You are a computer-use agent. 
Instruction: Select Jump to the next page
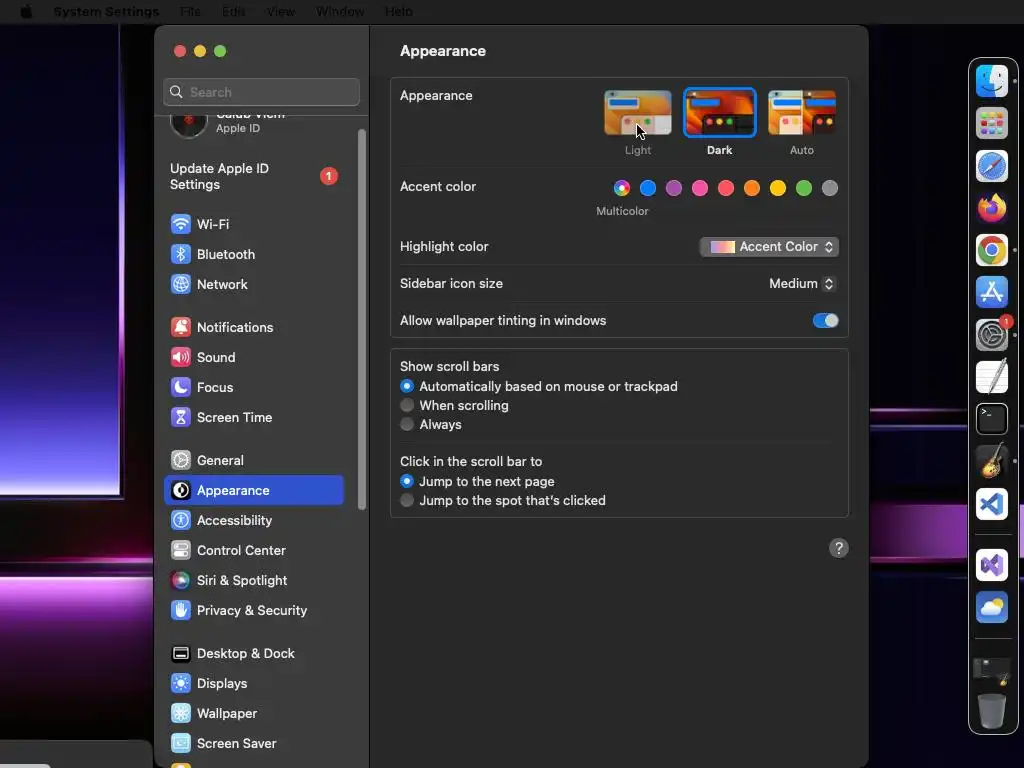pyautogui.click(x=407, y=481)
